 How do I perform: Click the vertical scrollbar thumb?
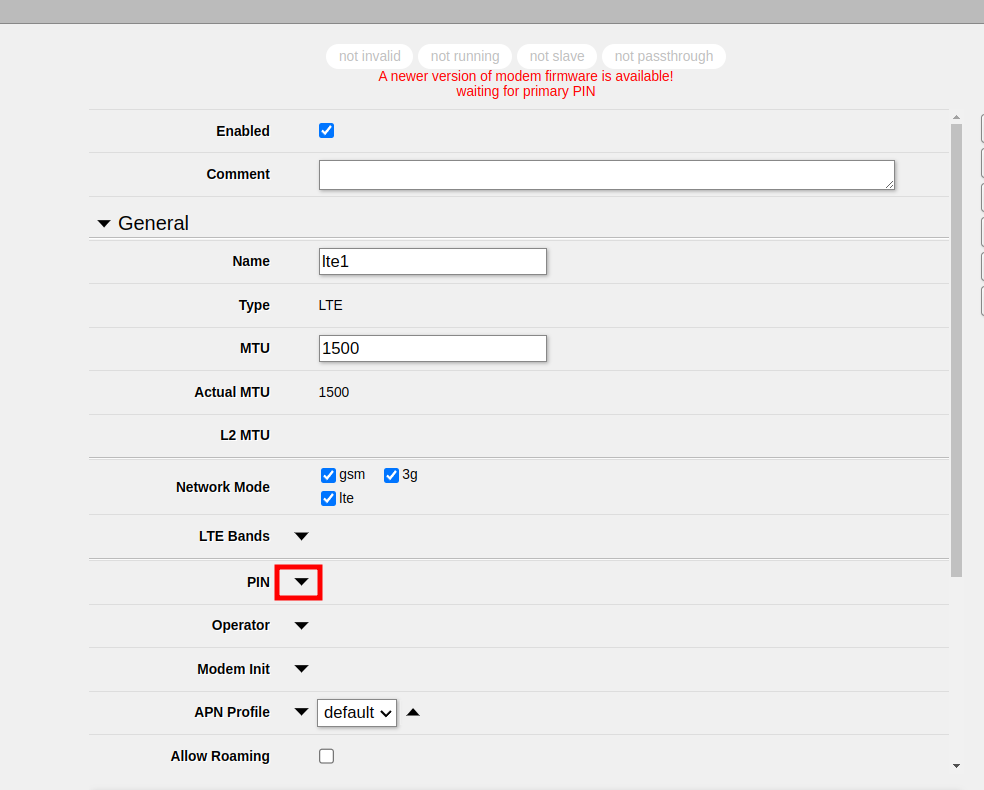click(956, 350)
